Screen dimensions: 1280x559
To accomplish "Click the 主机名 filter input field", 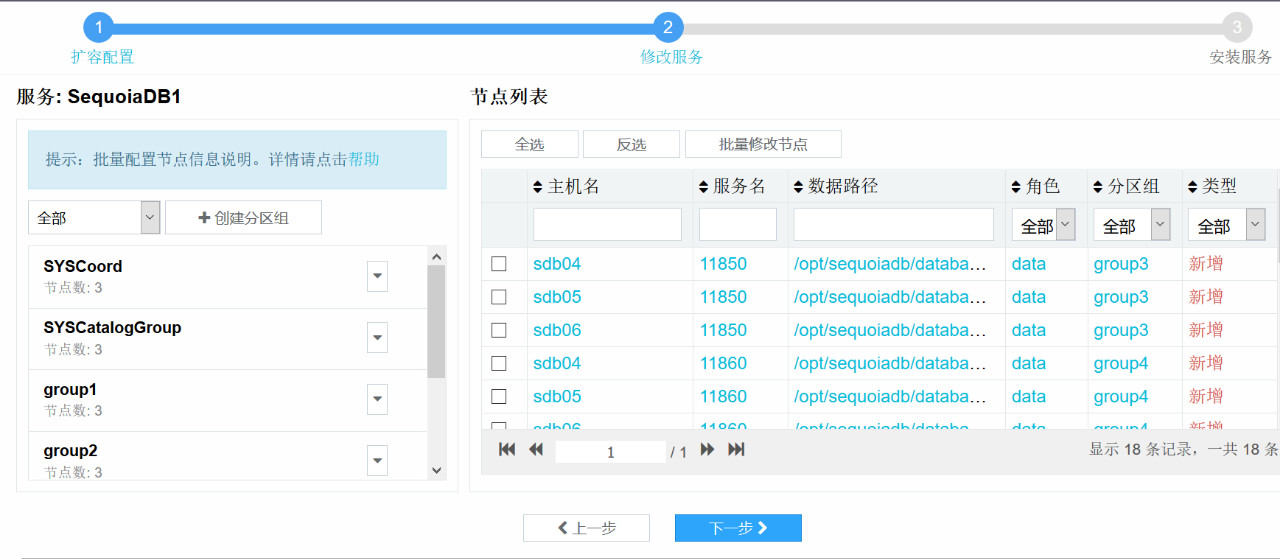I will [x=607, y=225].
